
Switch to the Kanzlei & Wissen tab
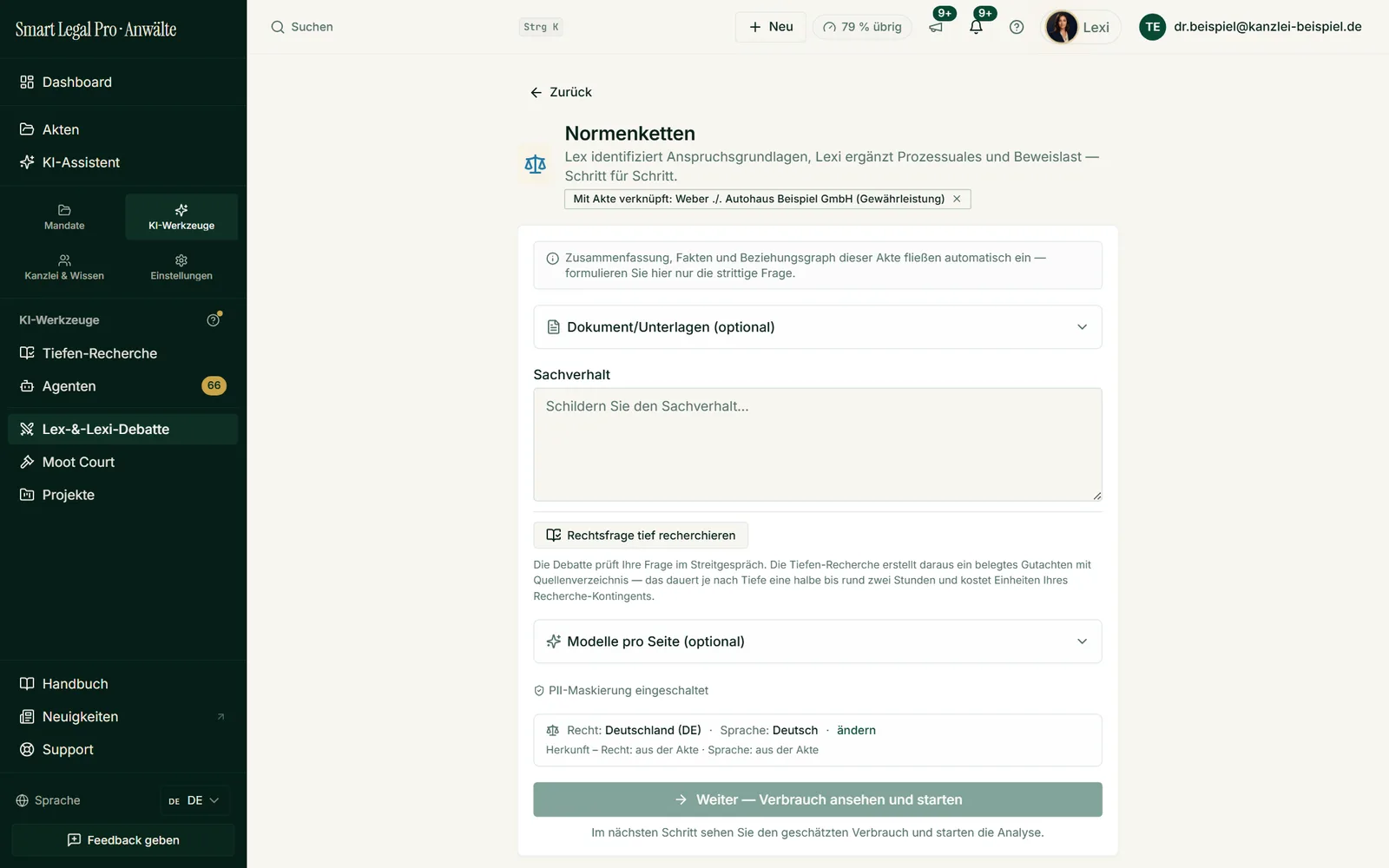[x=64, y=267]
